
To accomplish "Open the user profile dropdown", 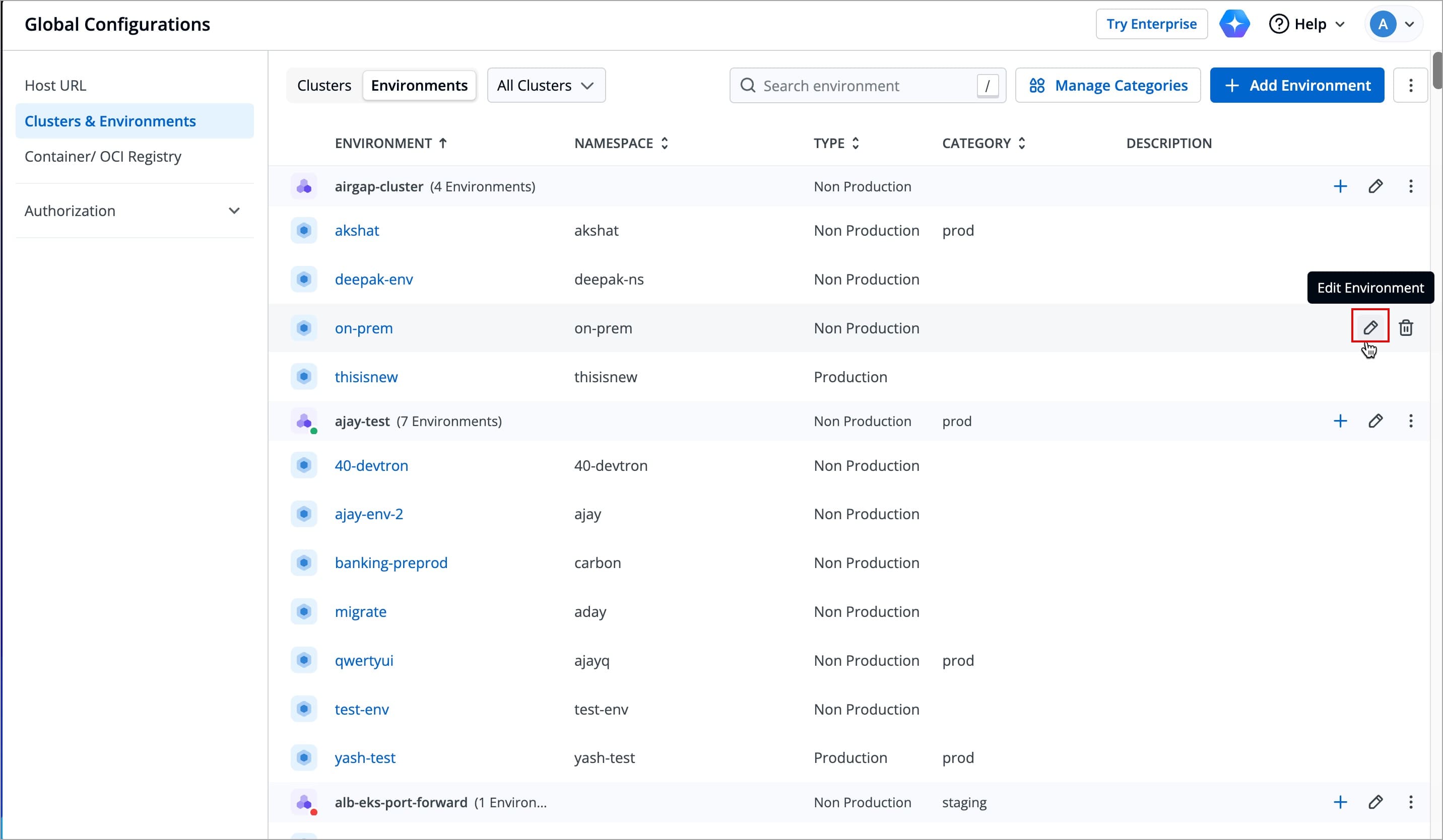I will pos(1394,24).
